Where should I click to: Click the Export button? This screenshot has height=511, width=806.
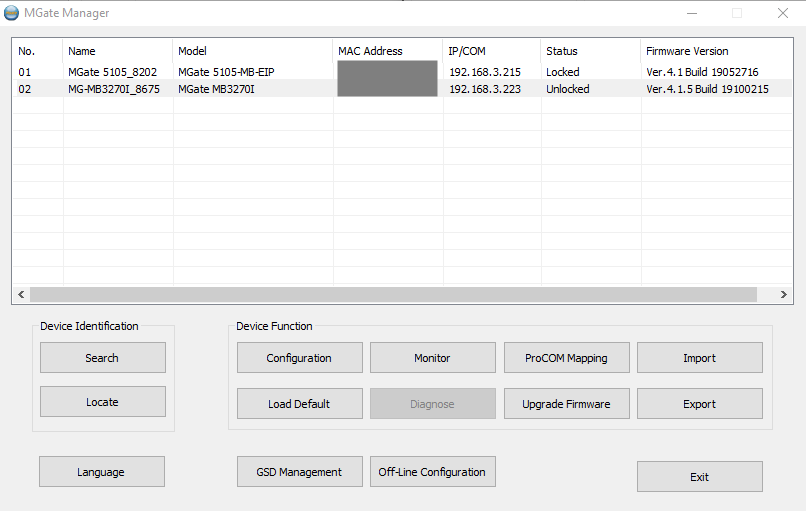coord(700,404)
